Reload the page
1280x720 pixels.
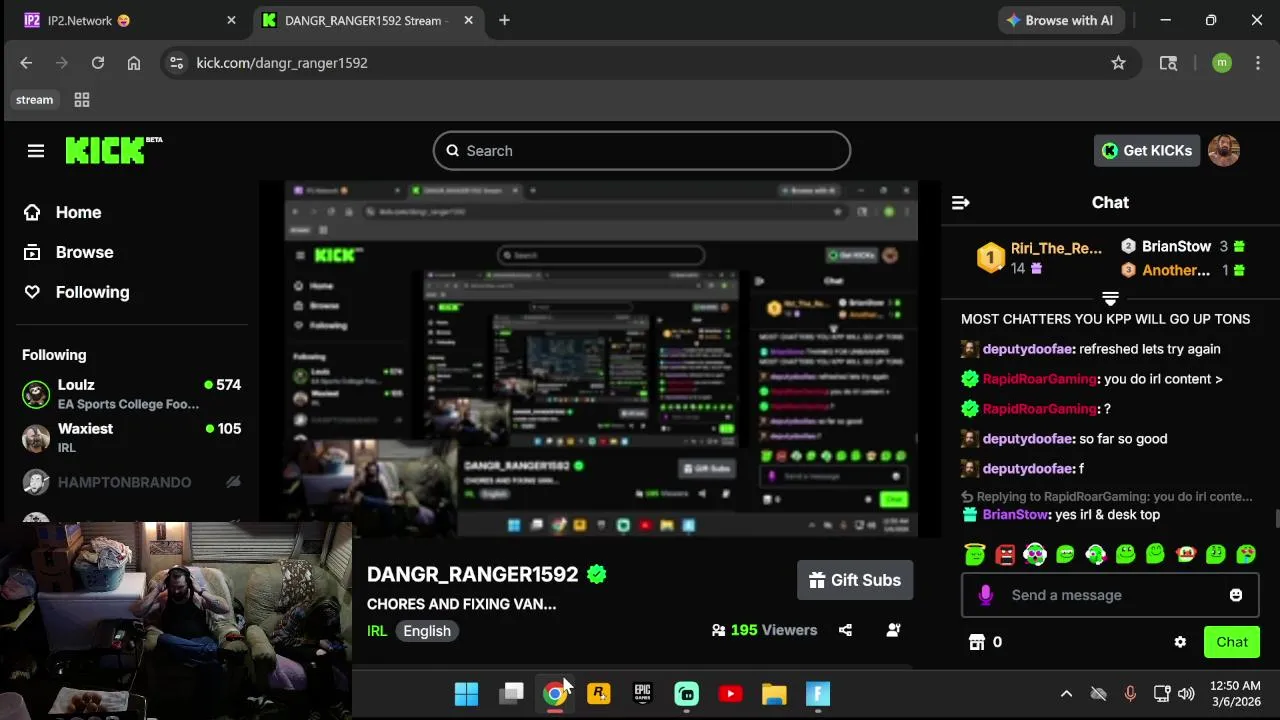click(98, 63)
